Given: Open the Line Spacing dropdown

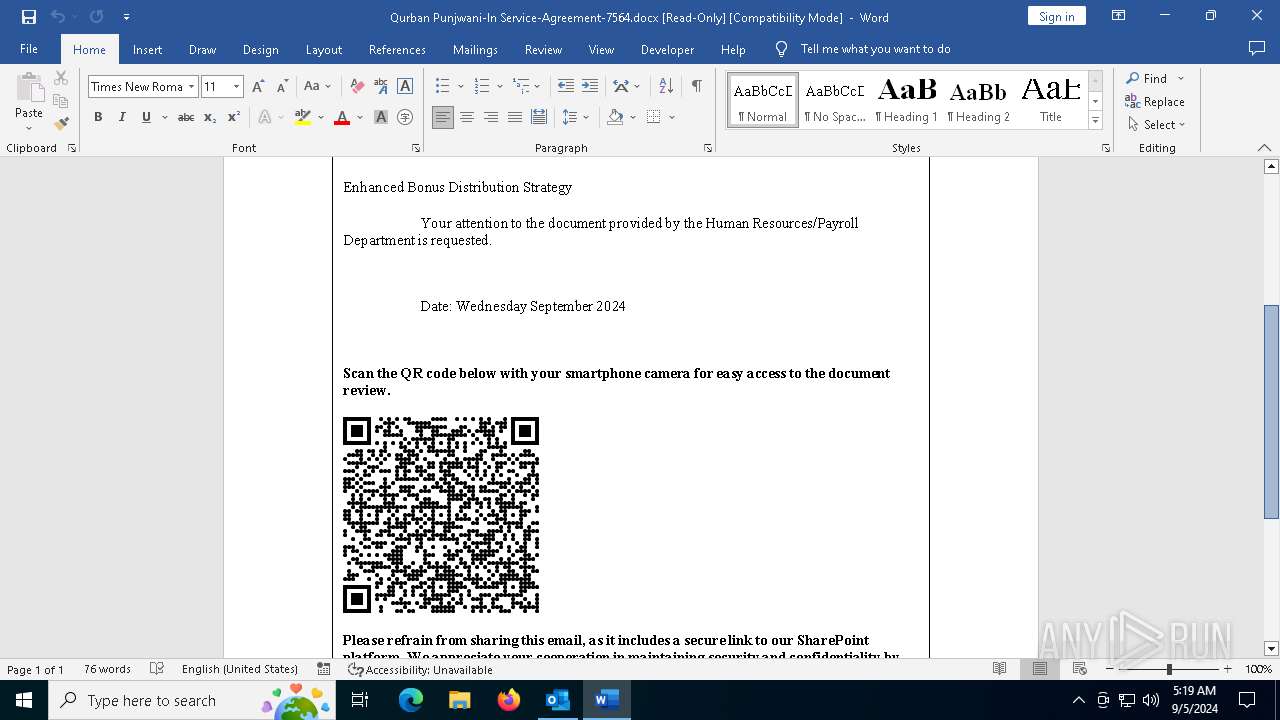Looking at the screenshot, I should click(x=575, y=117).
